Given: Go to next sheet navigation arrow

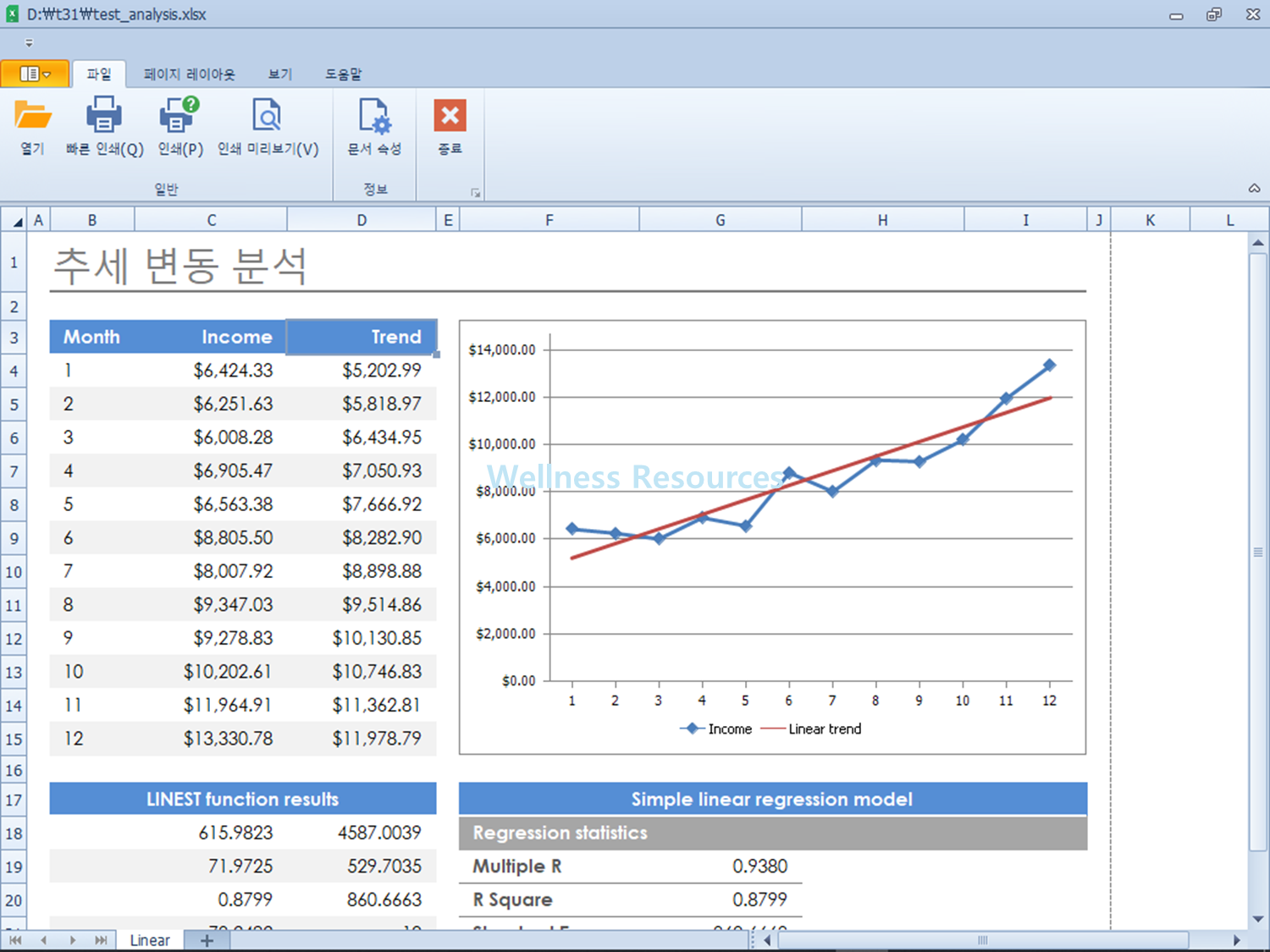Looking at the screenshot, I should [x=73, y=940].
